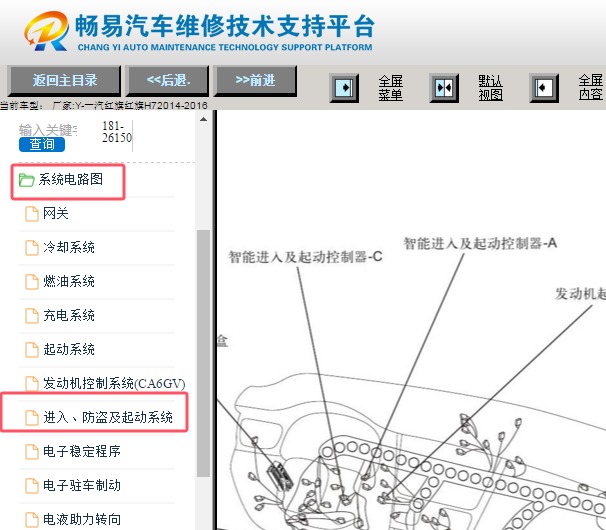Click the Chang Yi platform logo

pyautogui.click(x=46, y=31)
